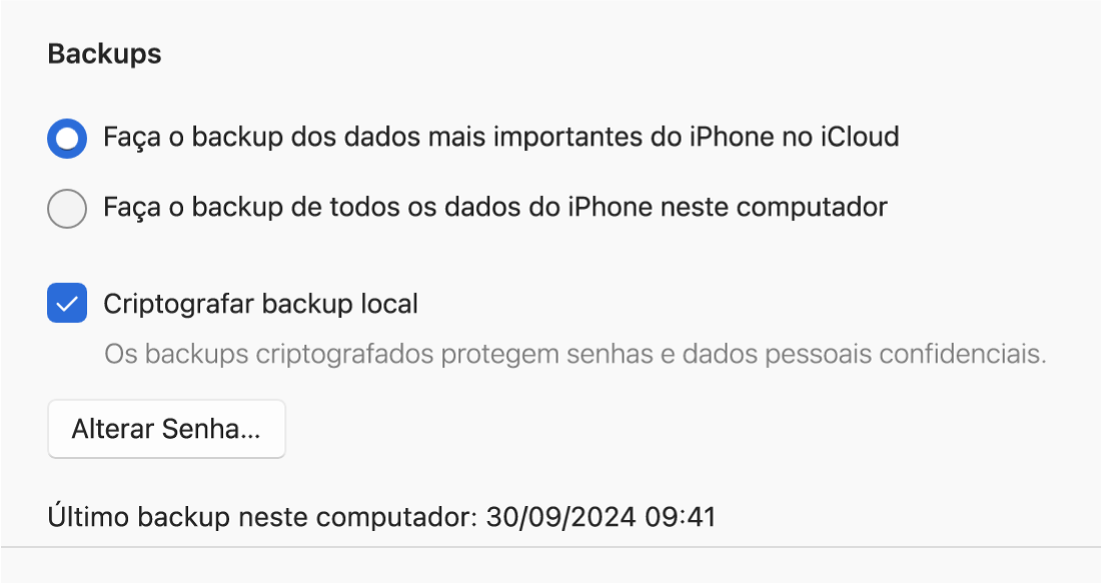
Task: Uncheck the Criptografar backup local checkbox
Action: pyautogui.click(x=67, y=303)
